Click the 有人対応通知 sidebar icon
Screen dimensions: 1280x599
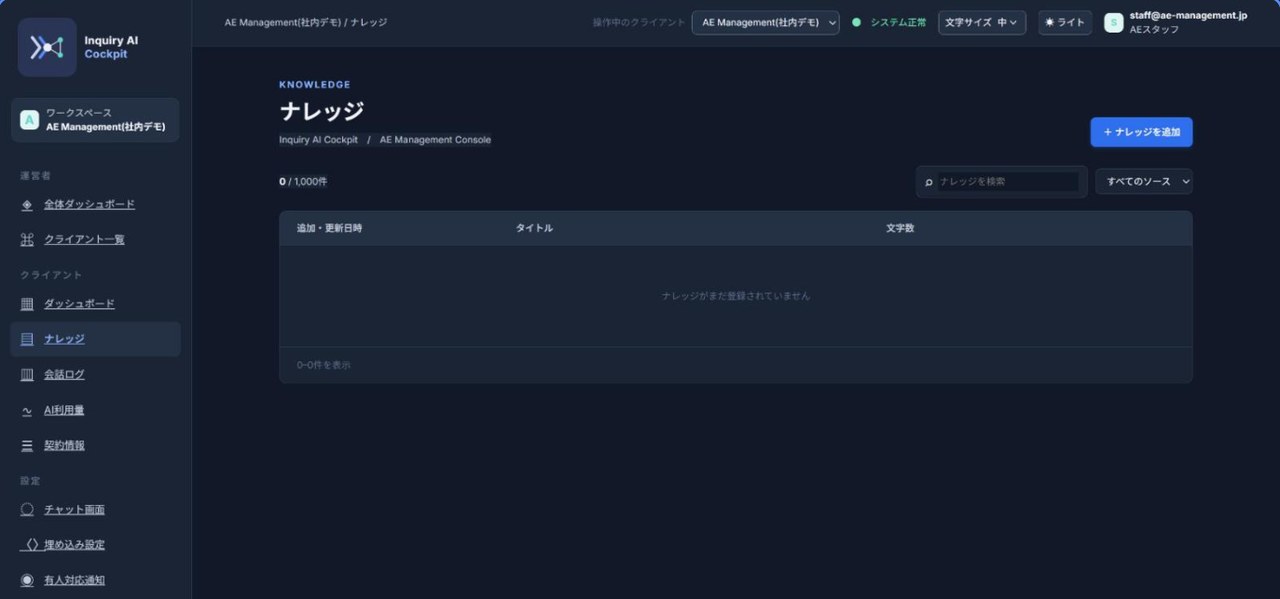[x=27, y=581]
